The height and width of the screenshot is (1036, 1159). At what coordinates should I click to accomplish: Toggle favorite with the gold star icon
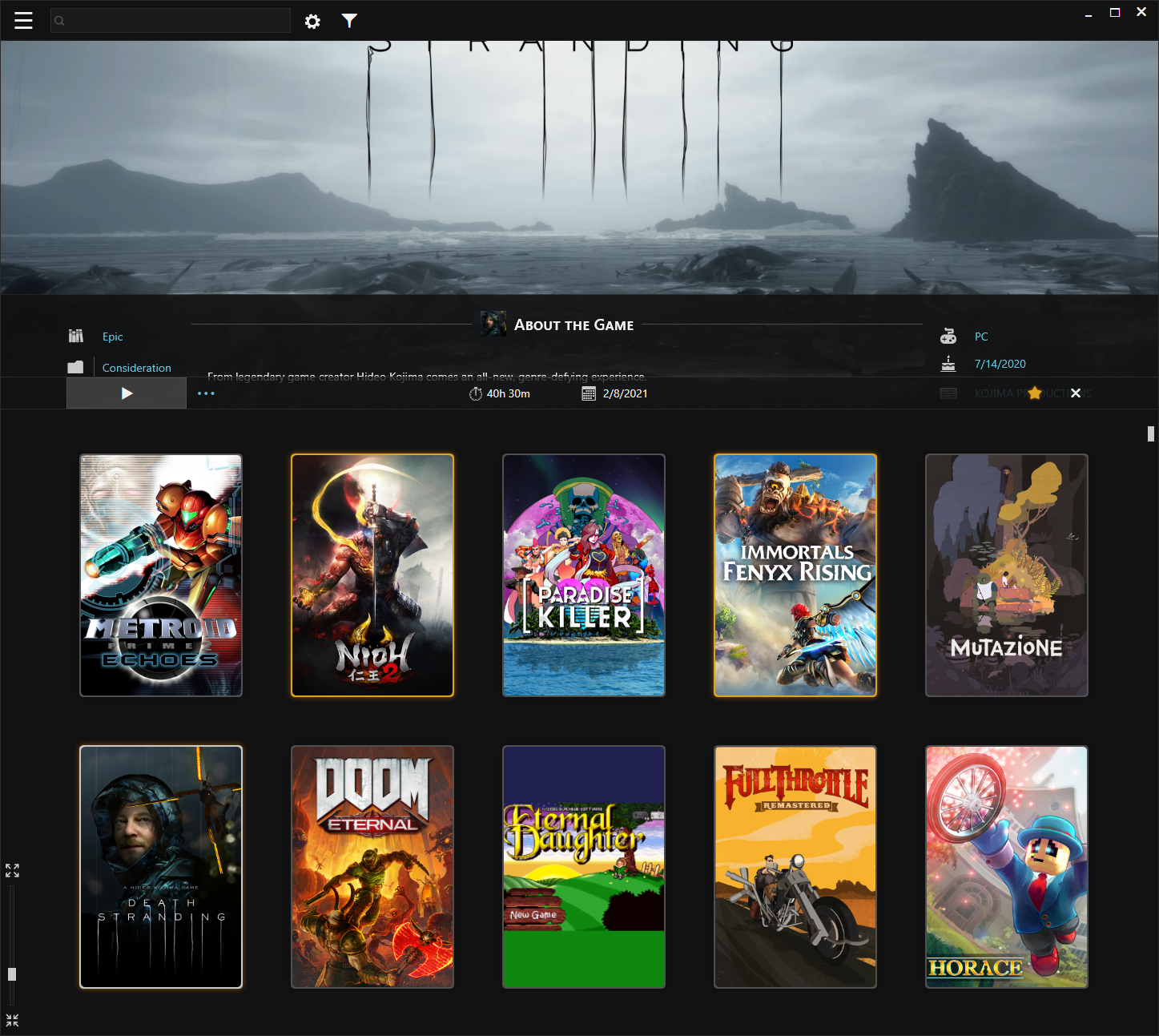click(1035, 393)
